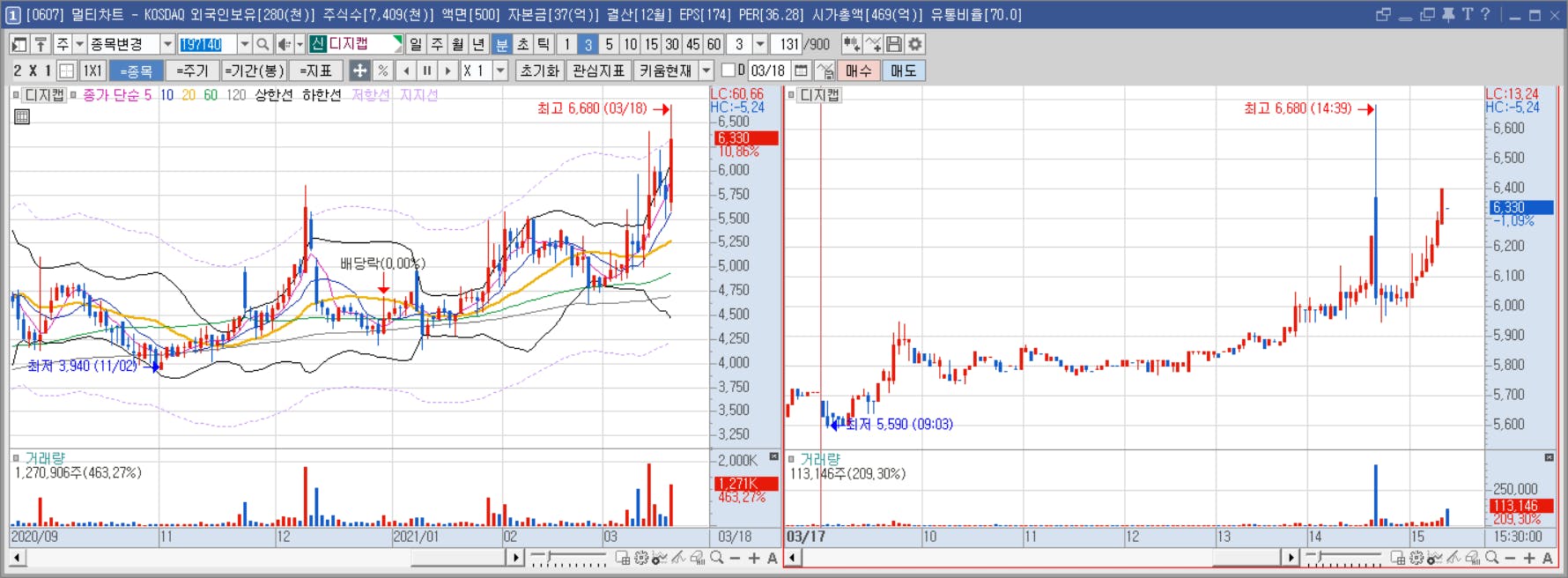Click the pin window icon in title bar

coord(1448,15)
